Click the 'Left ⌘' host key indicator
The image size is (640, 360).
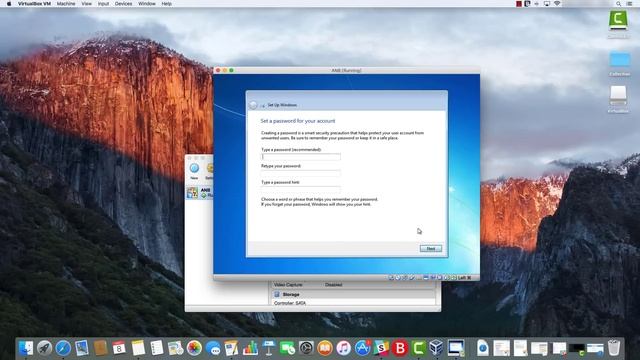[464, 278]
